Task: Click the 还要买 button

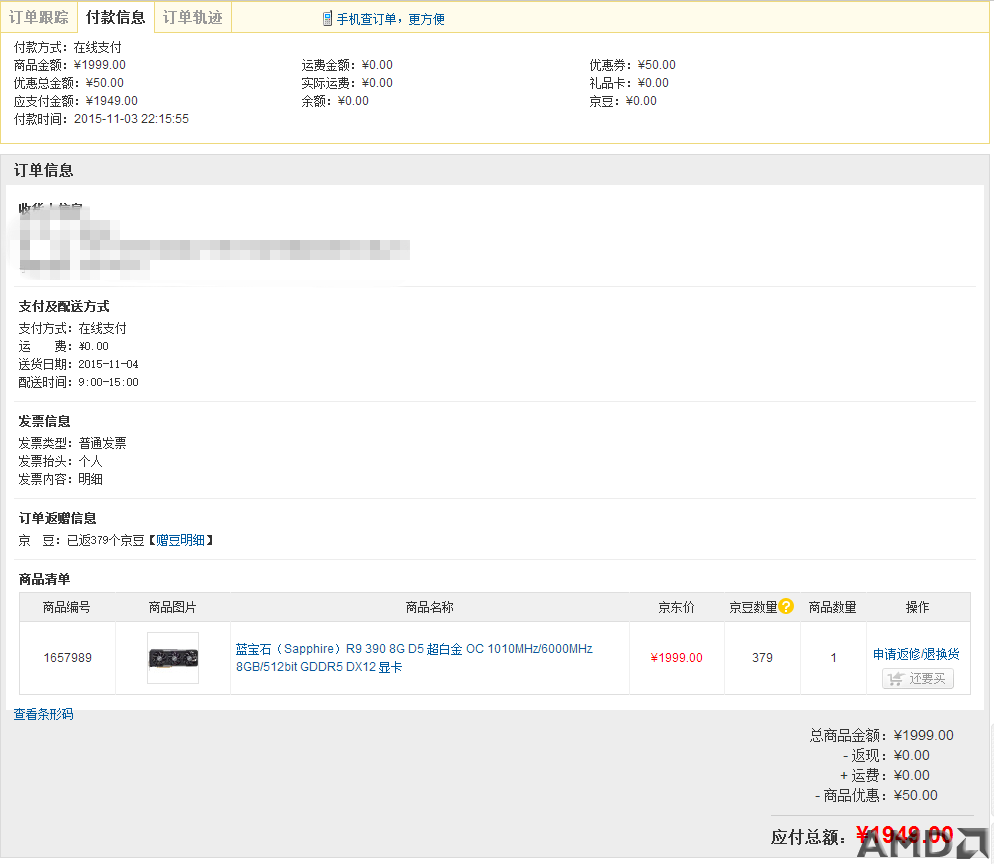Action: tap(918, 679)
